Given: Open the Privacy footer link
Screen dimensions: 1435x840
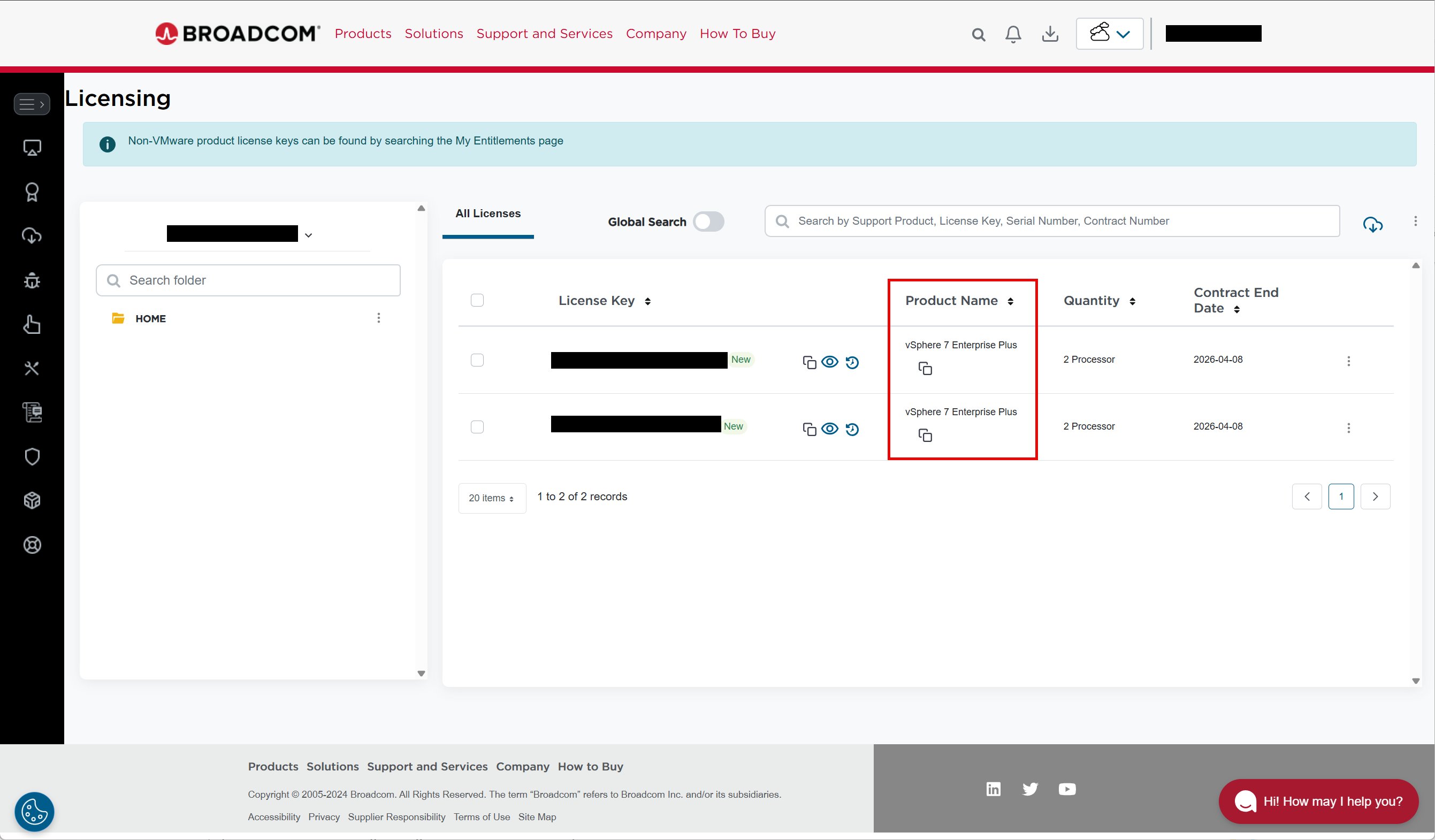Looking at the screenshot, I should click(x=324, y=816).
